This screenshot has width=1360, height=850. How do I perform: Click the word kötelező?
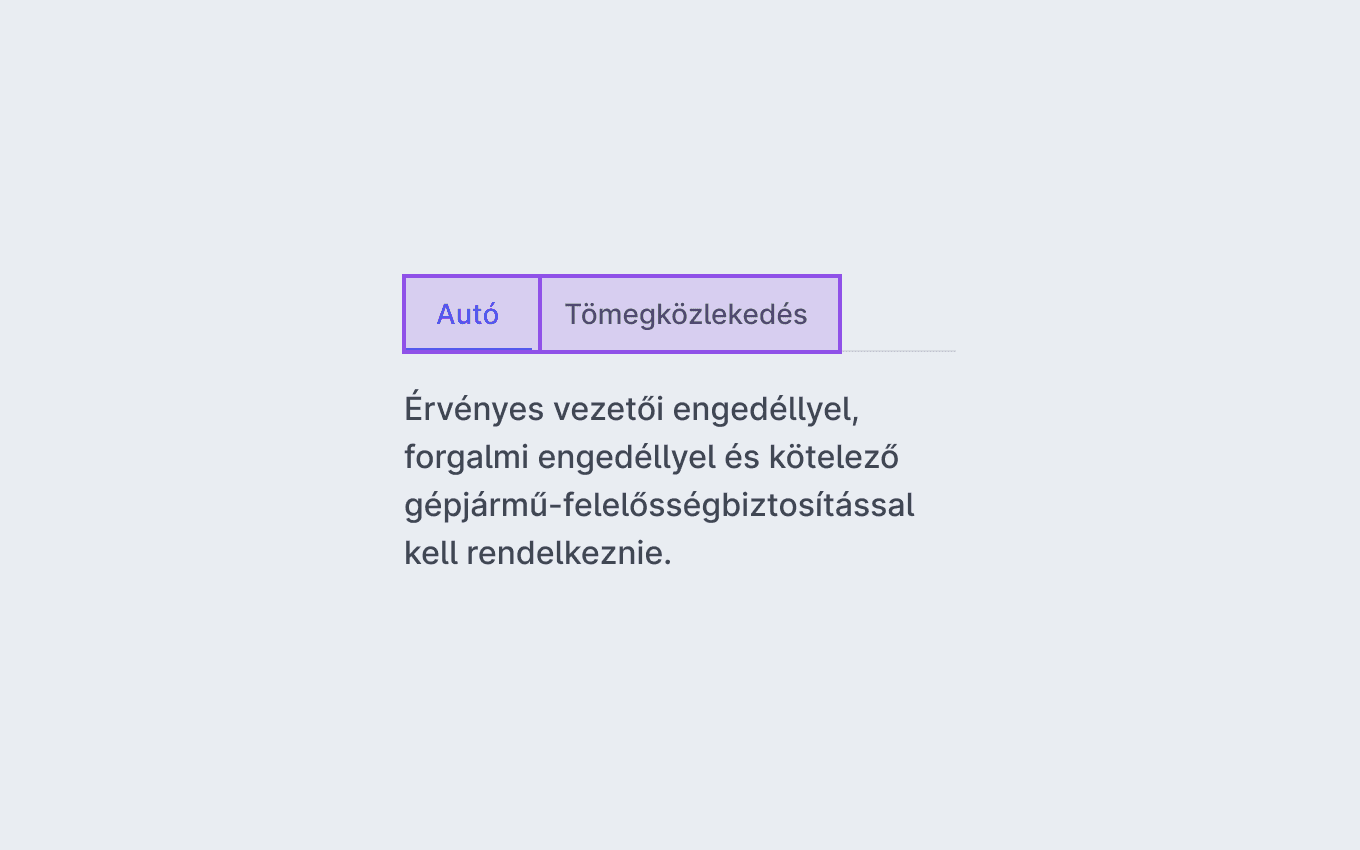[x=834, y=457]
